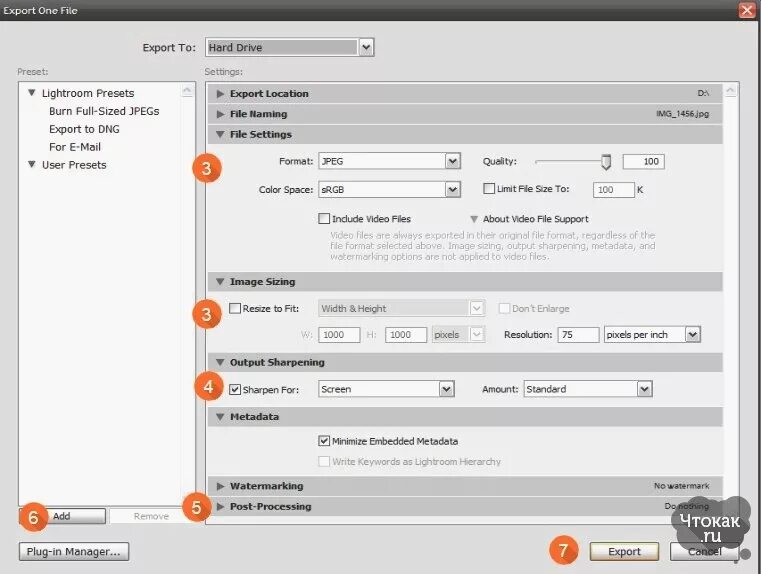Collapse the Metadata section
The image size is (761, 574).
point(220,417)
